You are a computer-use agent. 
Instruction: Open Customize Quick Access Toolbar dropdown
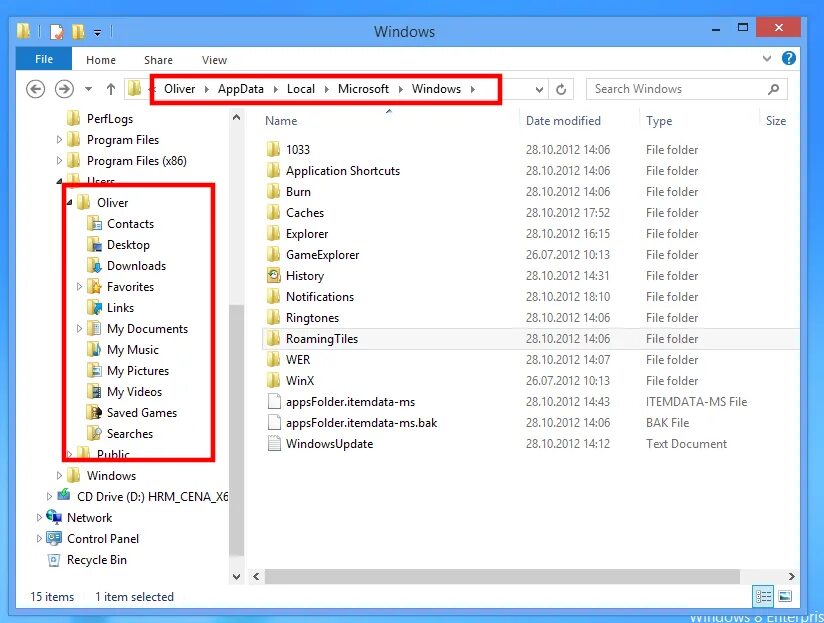coord(97,32)
